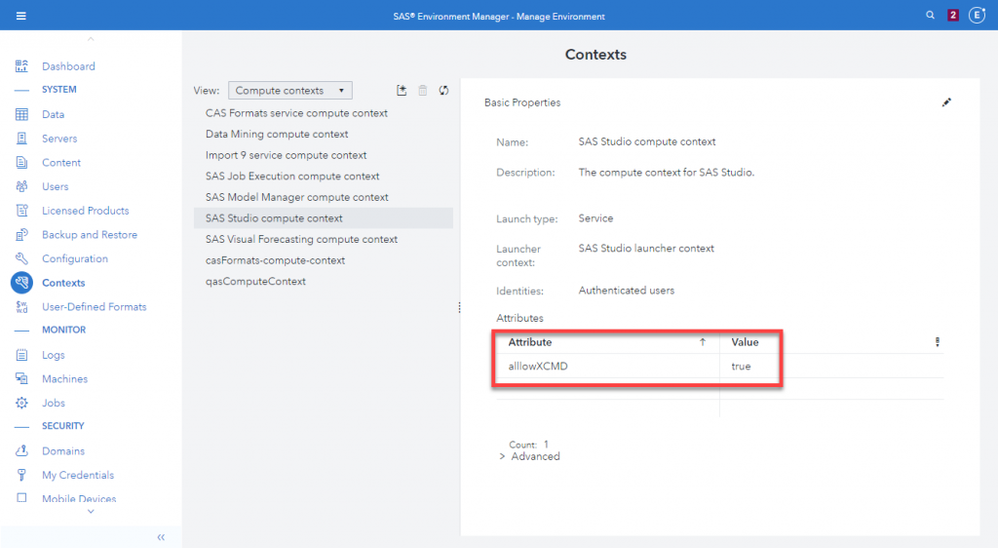Select SAS Job Execution compute context

(x=323, y=176)
